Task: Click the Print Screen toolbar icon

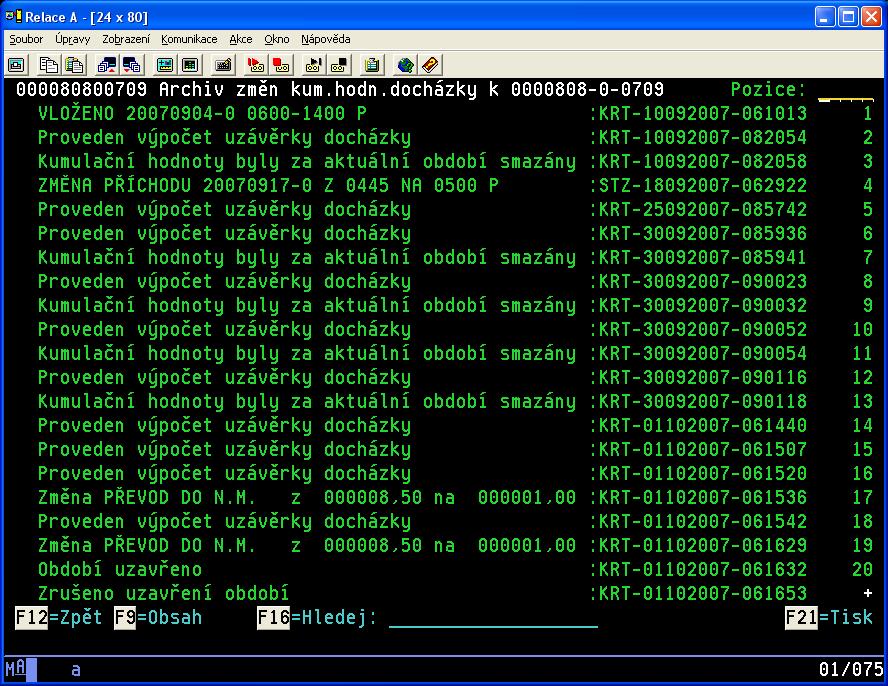Action: tap(17, 65)
